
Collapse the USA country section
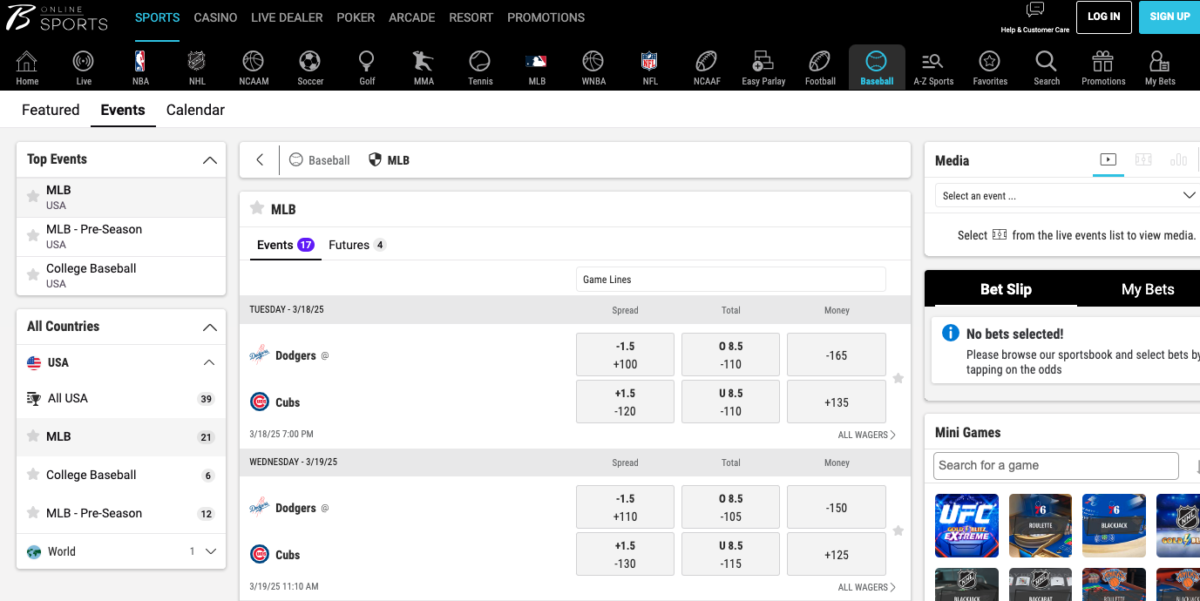(x=209, y=363)
